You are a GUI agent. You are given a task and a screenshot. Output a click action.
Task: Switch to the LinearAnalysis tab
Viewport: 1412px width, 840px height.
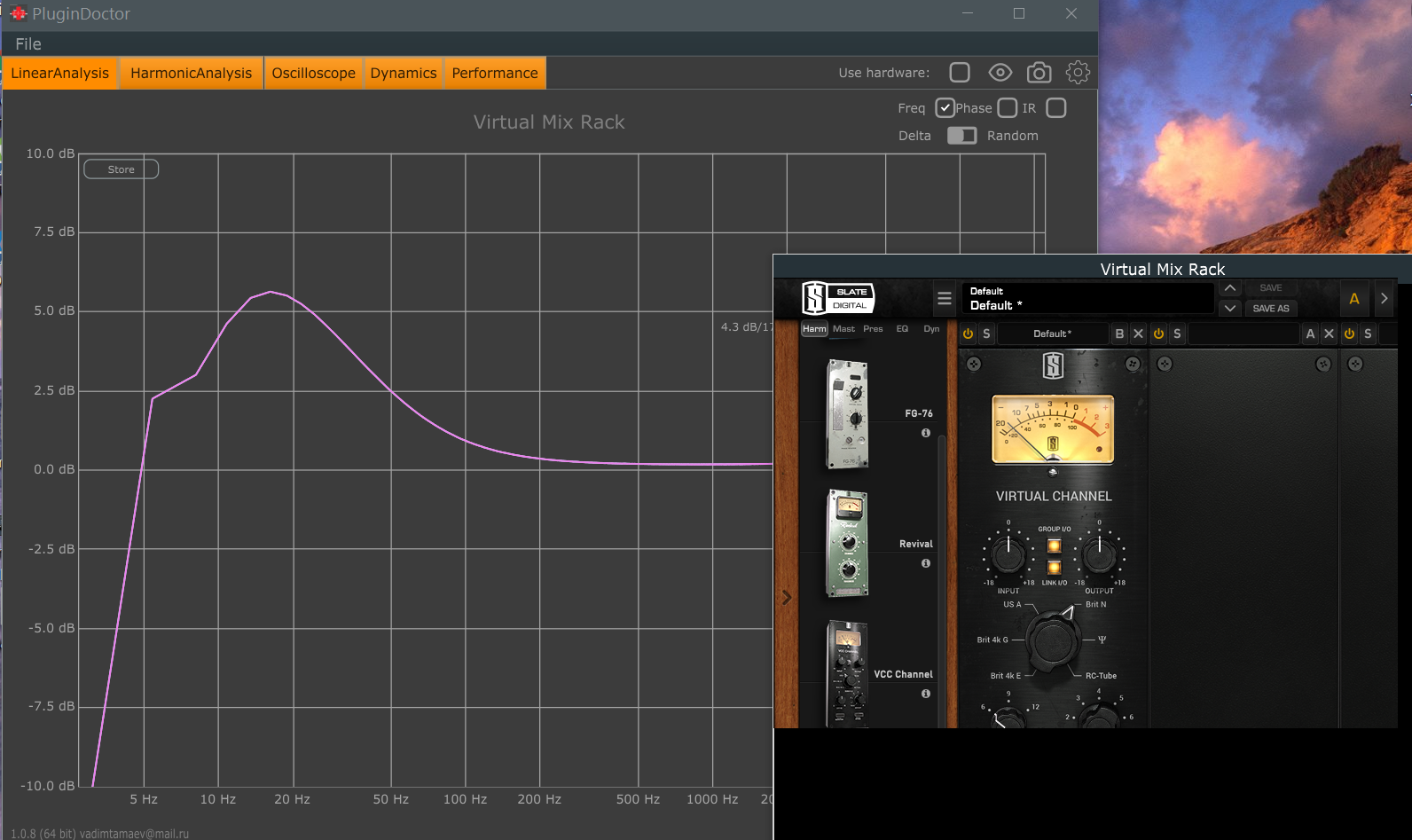tap(60, 73)
